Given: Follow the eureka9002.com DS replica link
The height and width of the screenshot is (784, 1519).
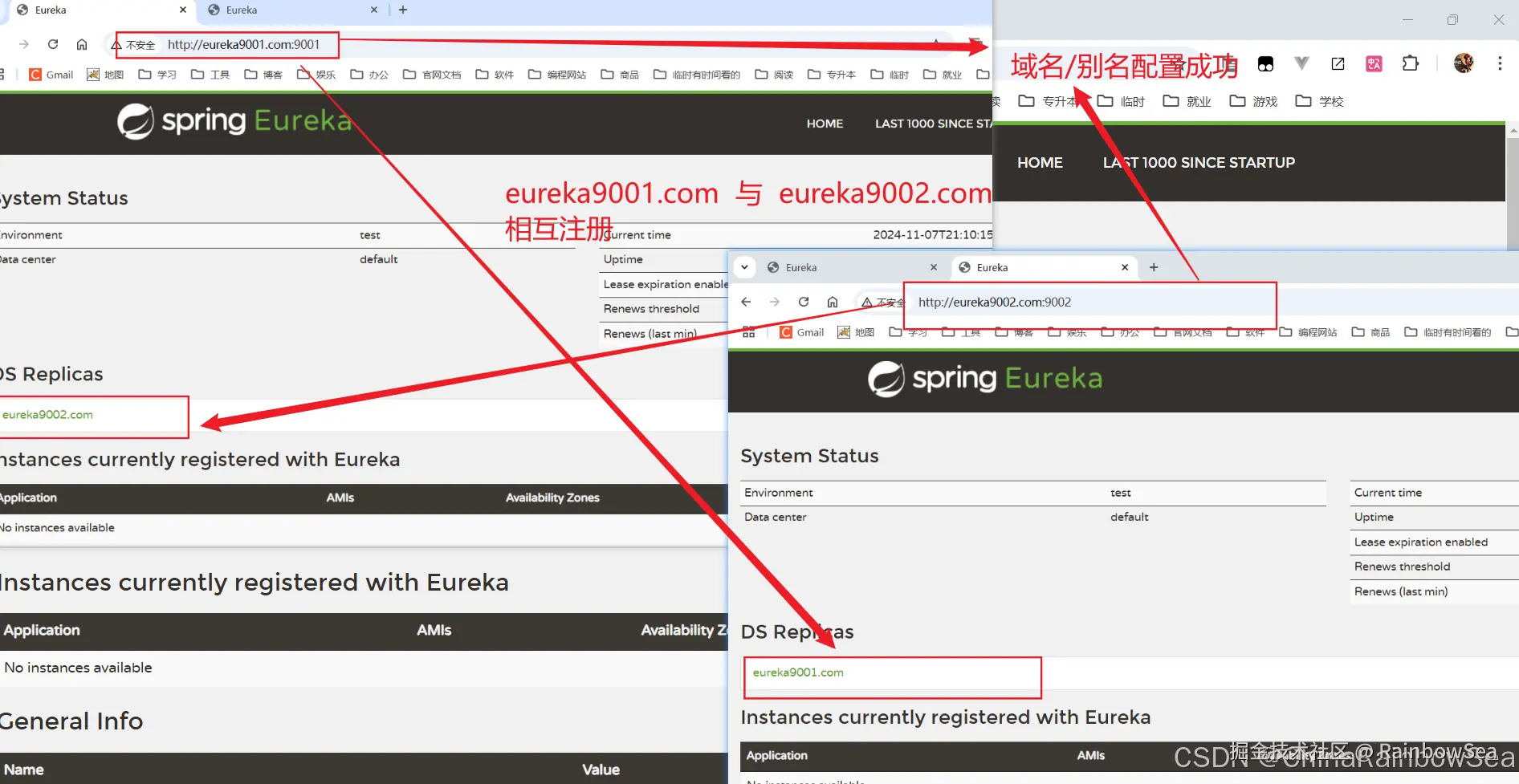Looking at the screenshot, I should [x=47, y=415].
